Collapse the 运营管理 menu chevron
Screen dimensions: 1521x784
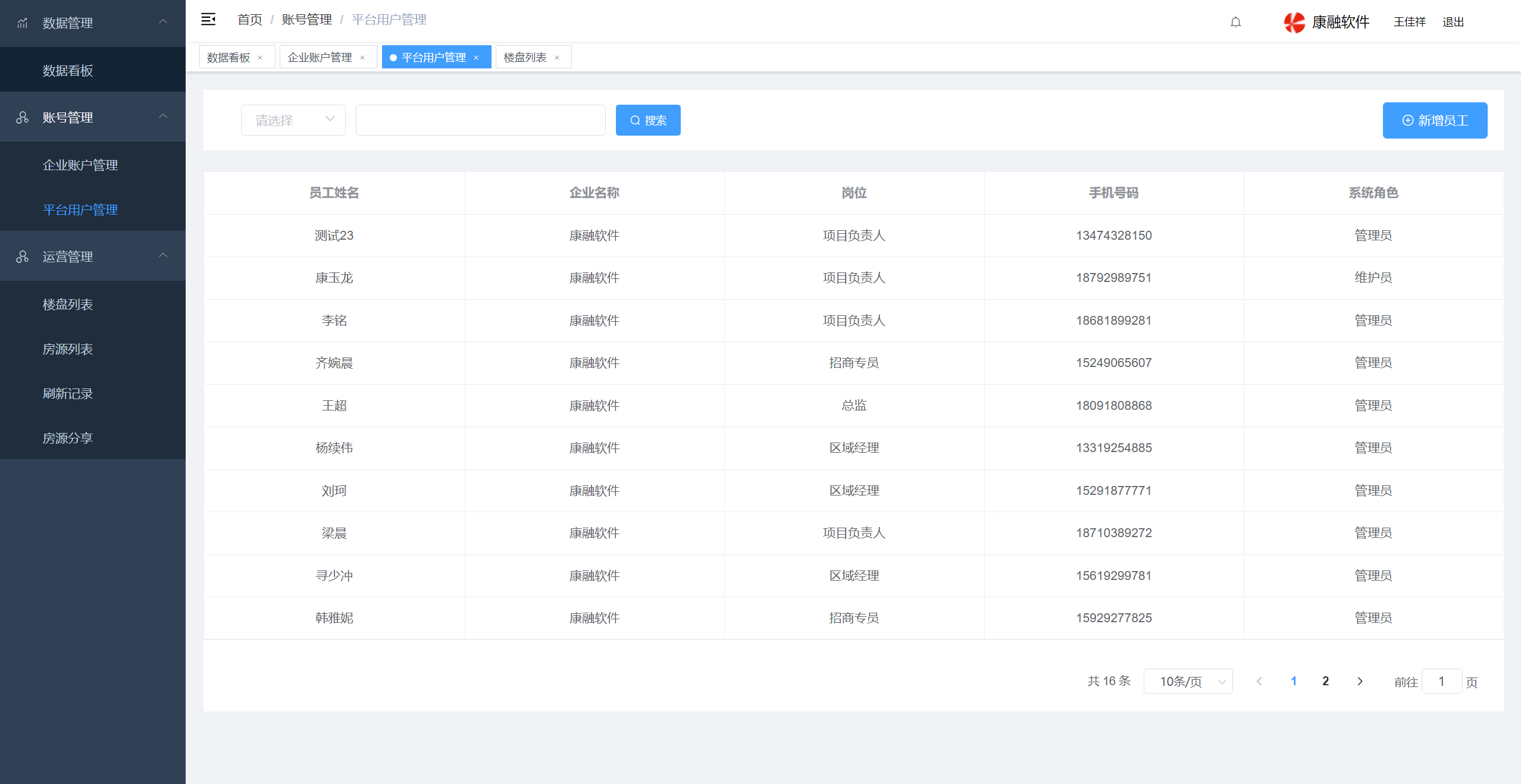click(x=163, y=256)
